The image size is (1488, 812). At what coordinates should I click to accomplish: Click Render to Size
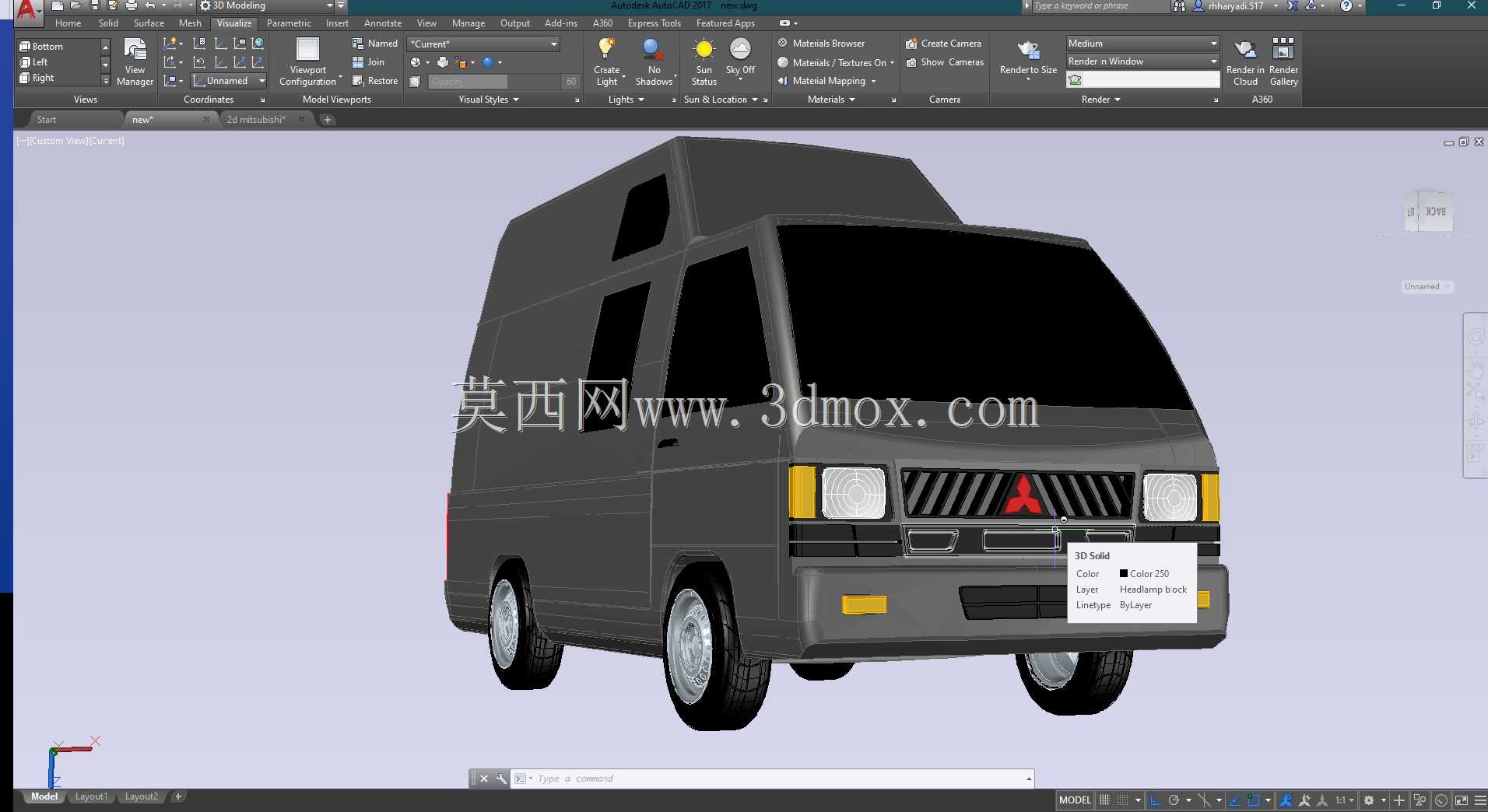coord(1028,59)
